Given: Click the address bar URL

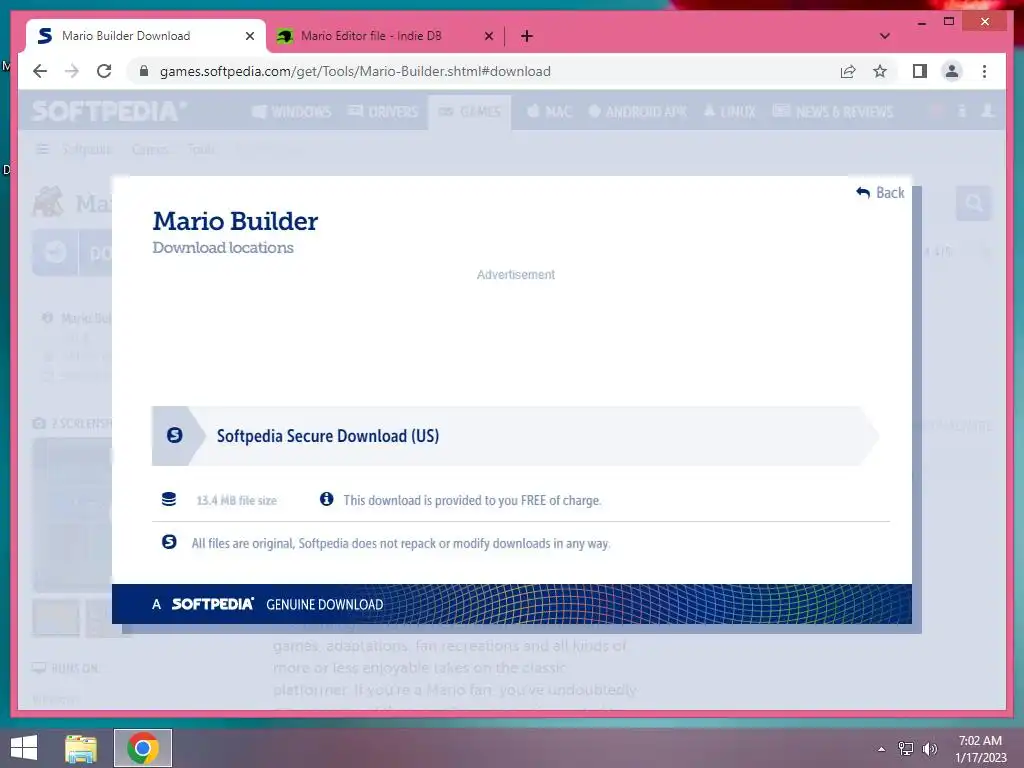Looking at the screenshot, I should (355, 71).
